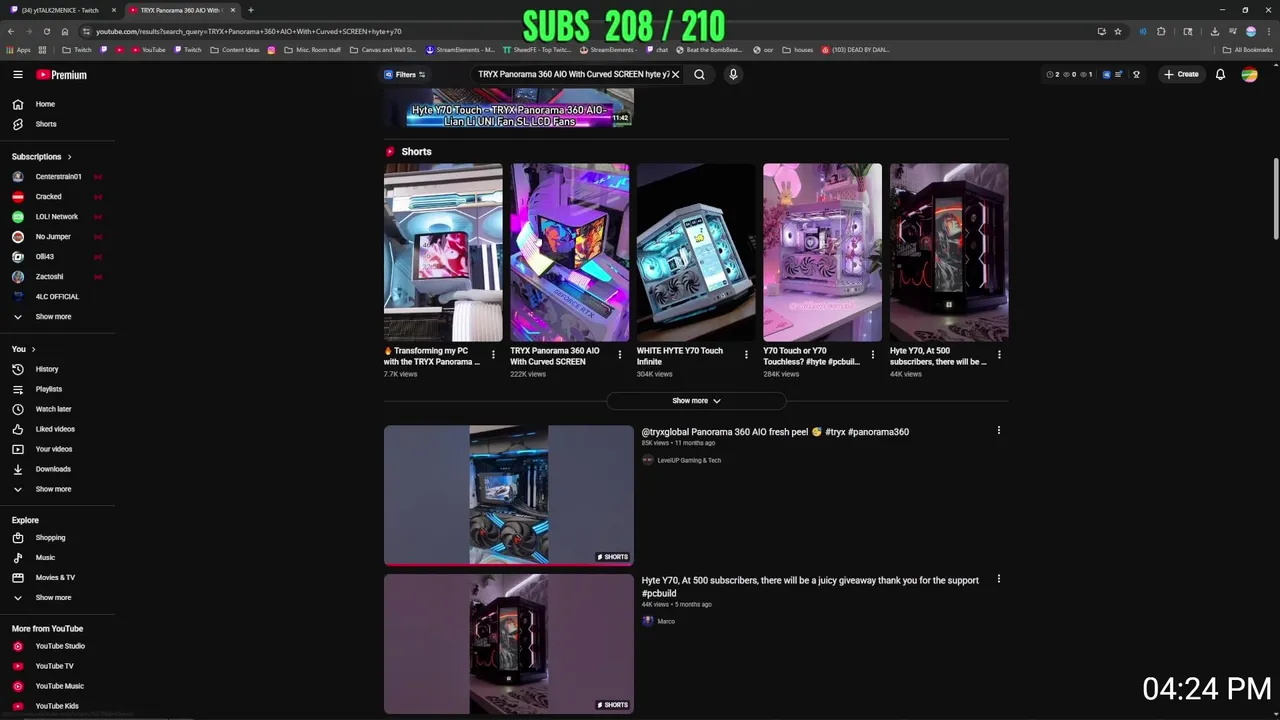Open options for 'WHITE HYTE Y70' short
This screenshot has width=1280, height=720.
[x=746, y=354]
